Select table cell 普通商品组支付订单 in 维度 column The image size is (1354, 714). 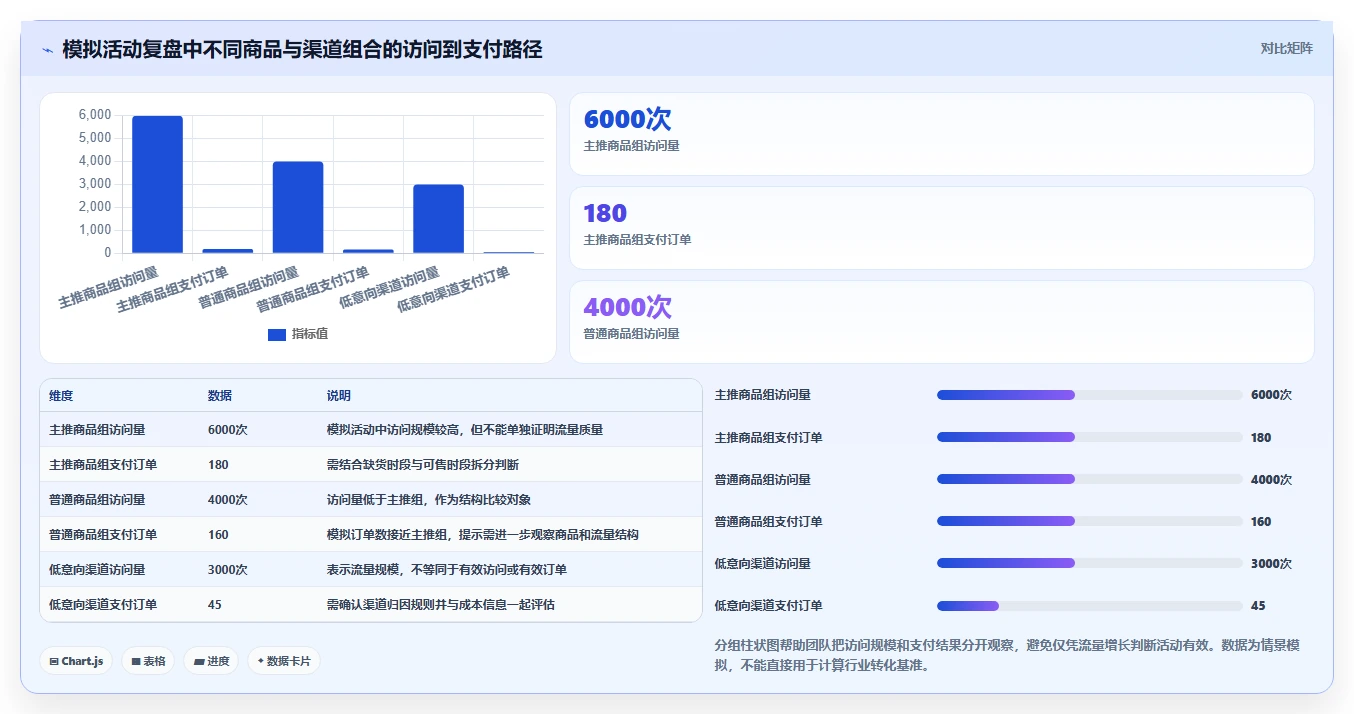103,535
